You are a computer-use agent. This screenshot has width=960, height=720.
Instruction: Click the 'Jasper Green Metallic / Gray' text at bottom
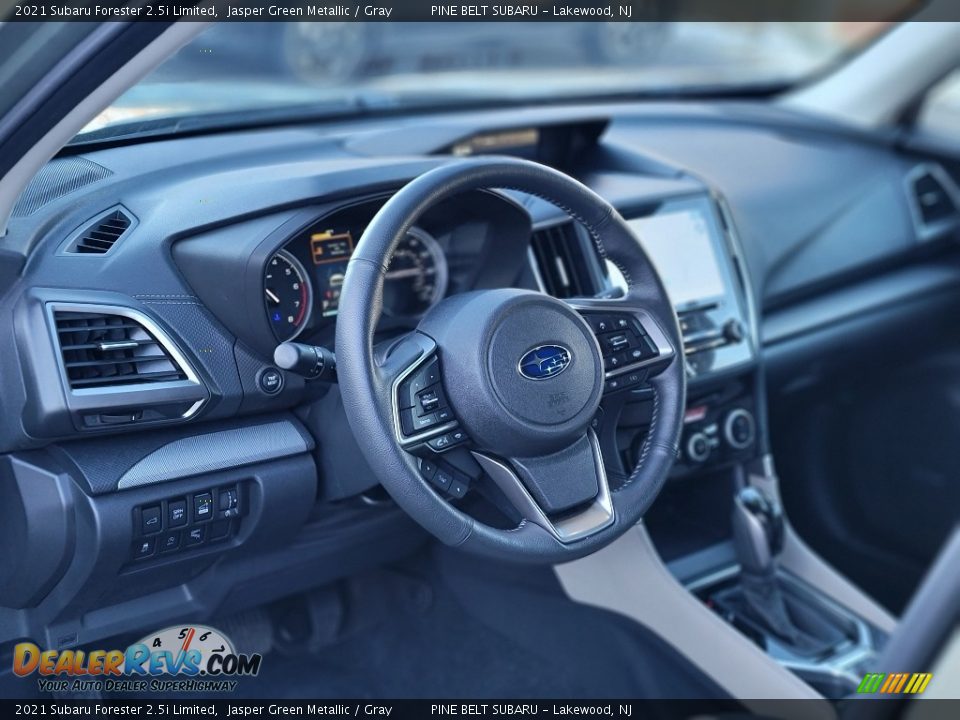tap(309, 710)
